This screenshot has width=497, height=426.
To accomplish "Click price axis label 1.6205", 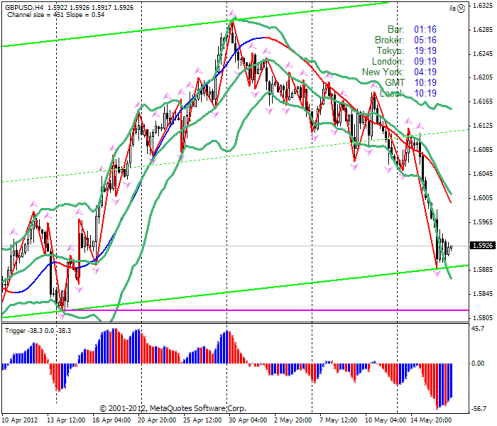I will click(483, 77).
